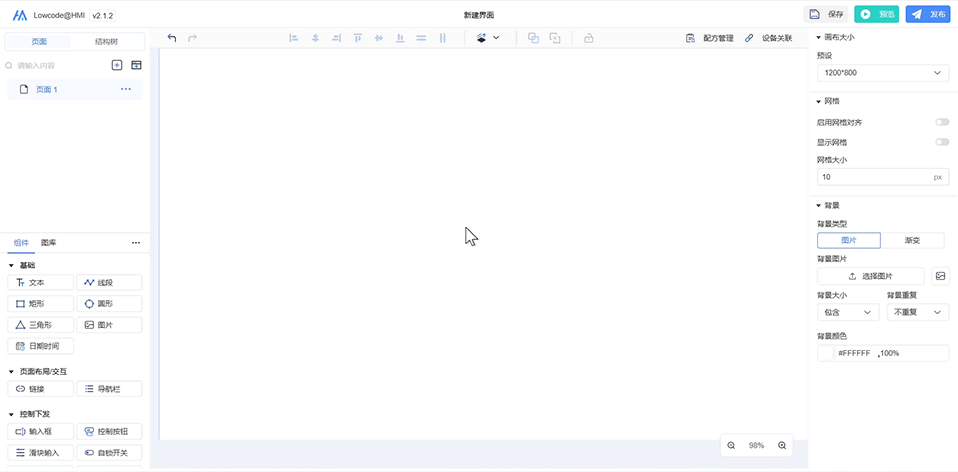Click the 保存 save button
Viewport: 958px width, 472px height.
tap(826, 14)
